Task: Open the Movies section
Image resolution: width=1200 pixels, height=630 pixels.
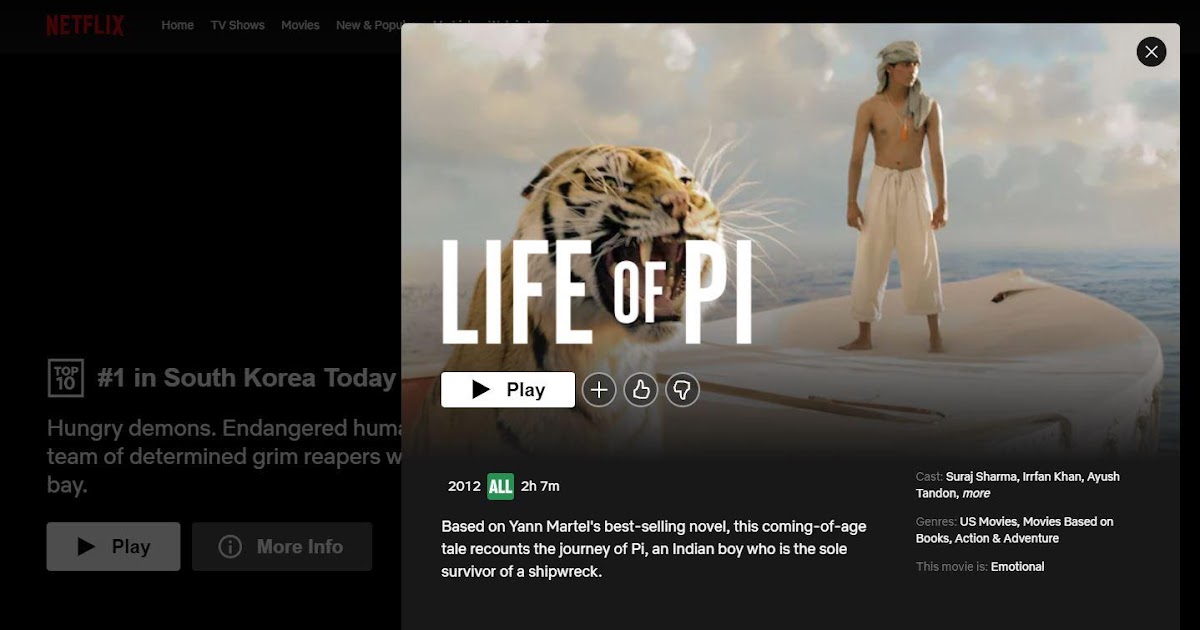Action: point(300,25)
